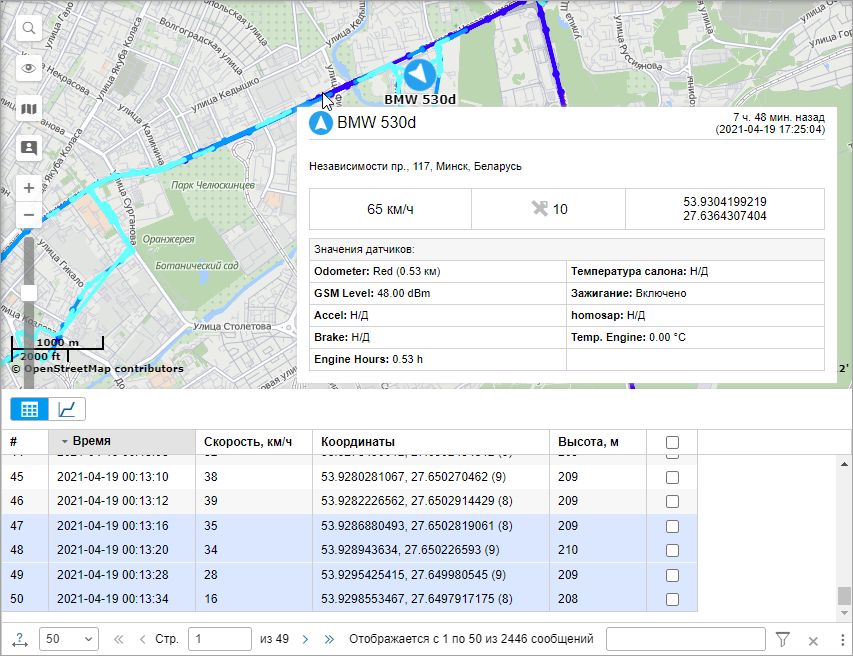Tick the select-all checkbox in the table header
This screenshot has width=853, height=656.
coord(672,442)
